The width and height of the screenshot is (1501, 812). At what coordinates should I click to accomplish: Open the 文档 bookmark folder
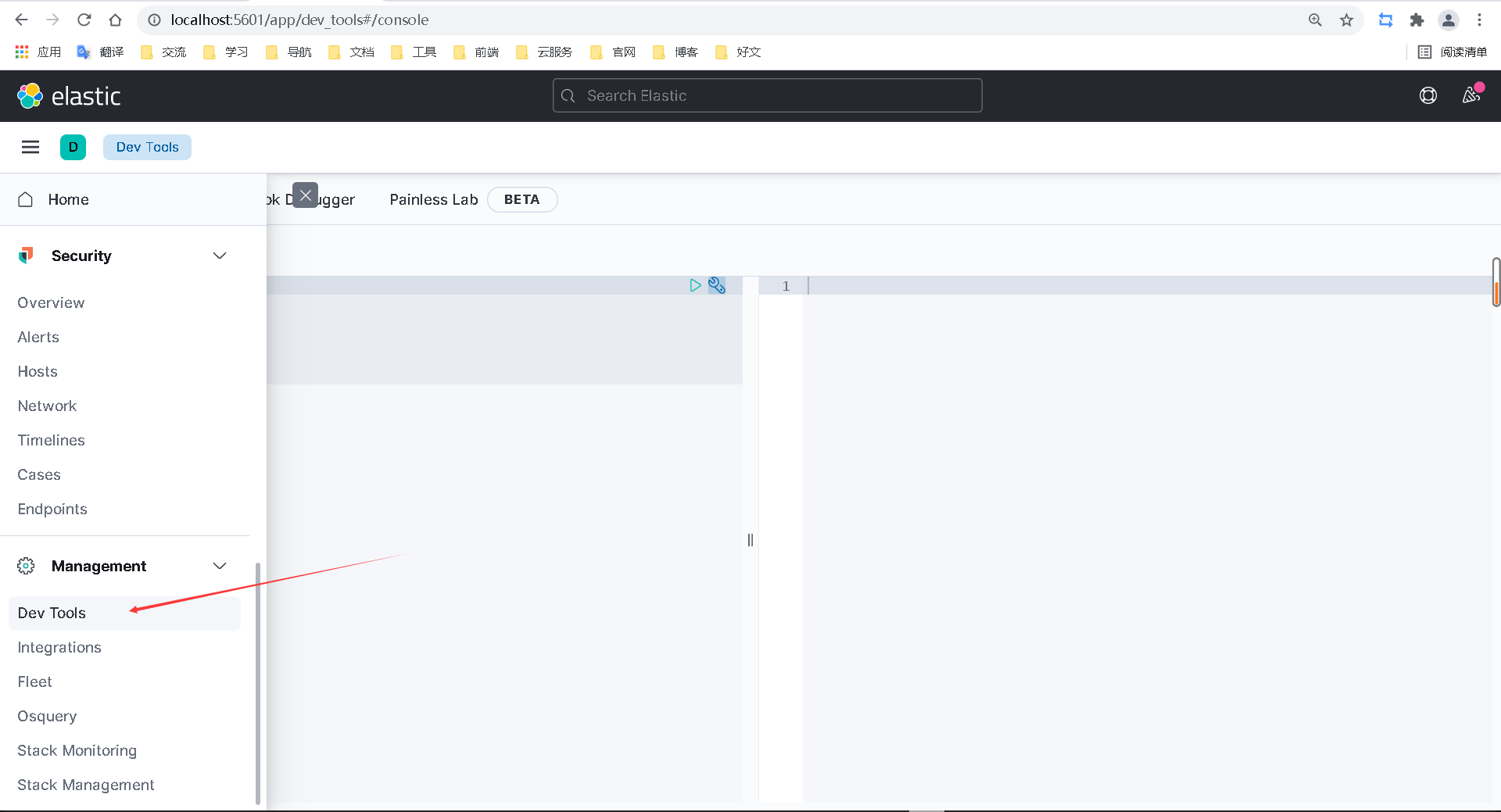(351, 52)
